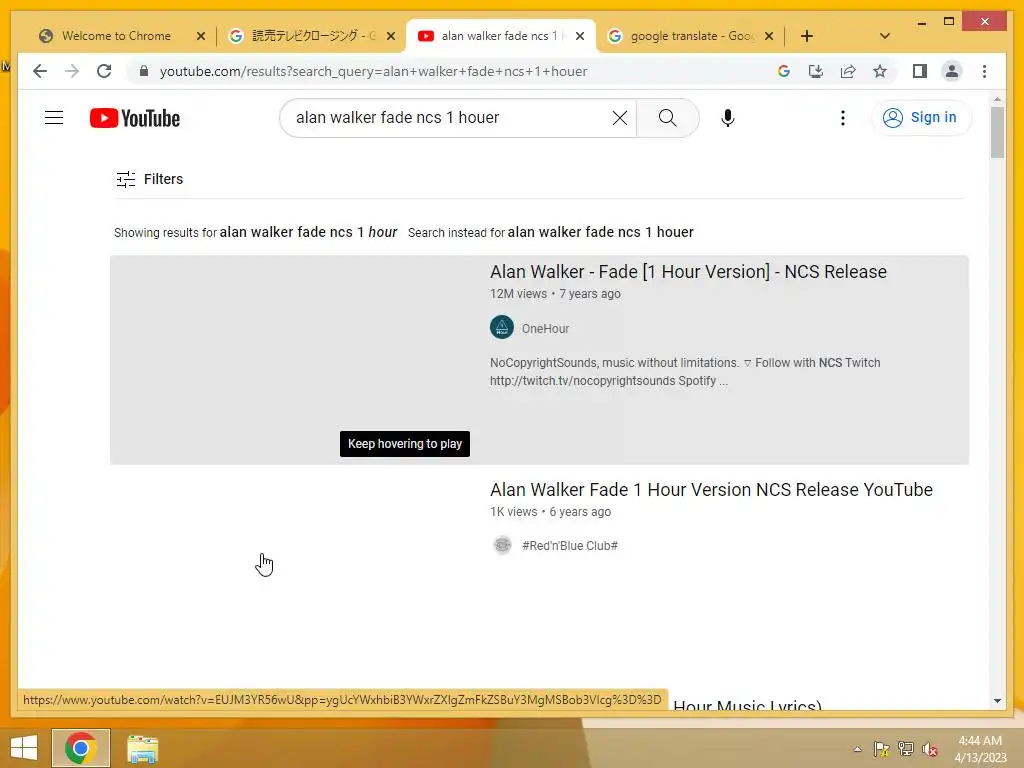View site information via the lock icon
Image resolution: width=1024 pixels, height=768 pixels.
(144, 71)
